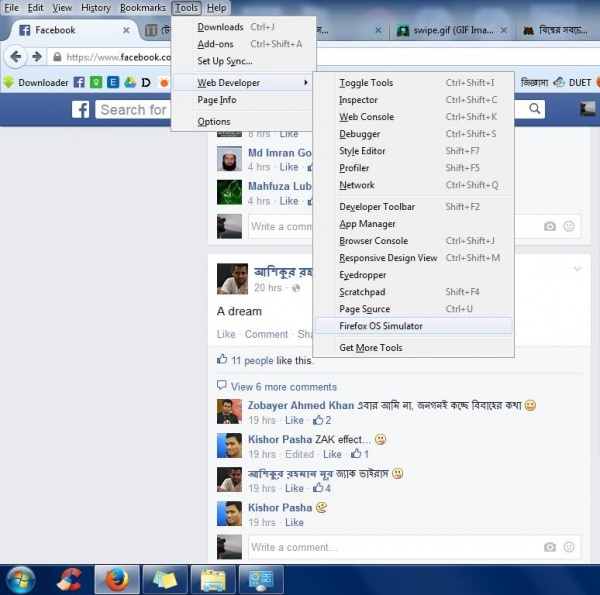Click the speech bubble icon by View 6 more comments
600x595 pixels.
[222, 385]
